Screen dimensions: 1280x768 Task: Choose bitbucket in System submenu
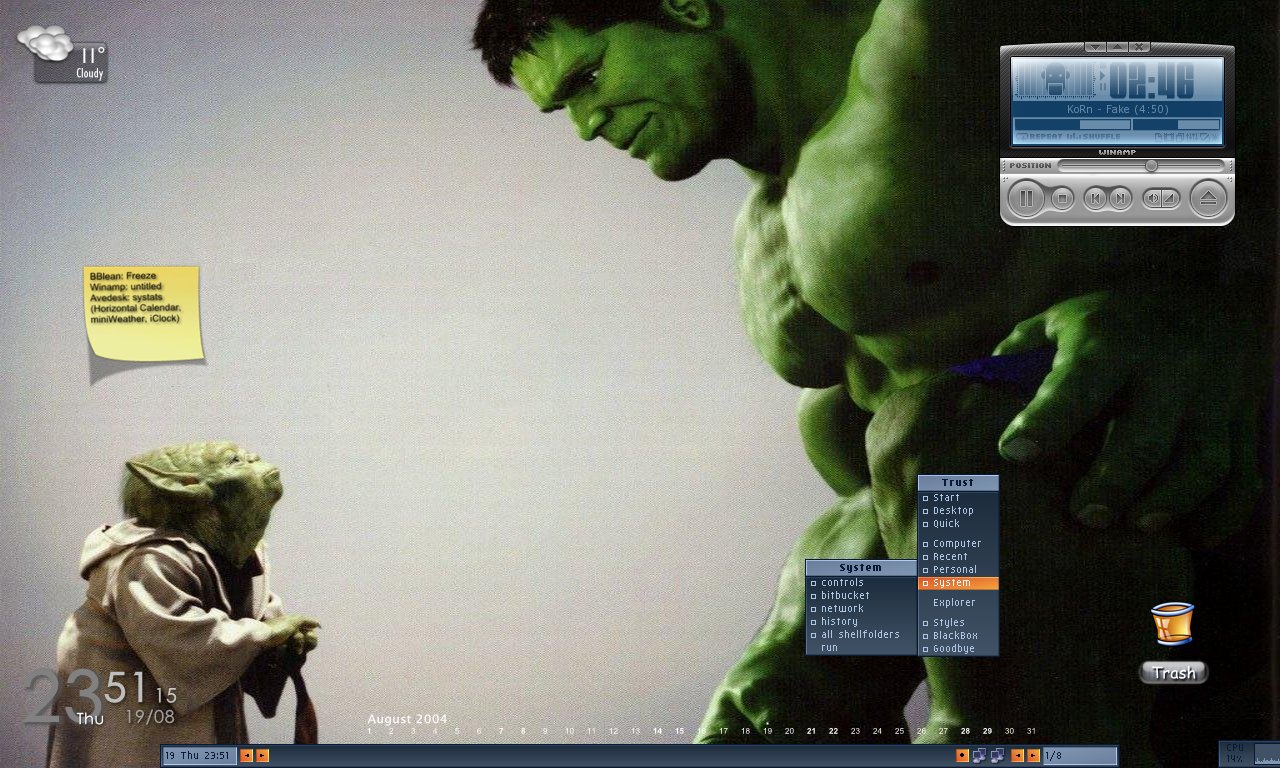coord(861,595)
